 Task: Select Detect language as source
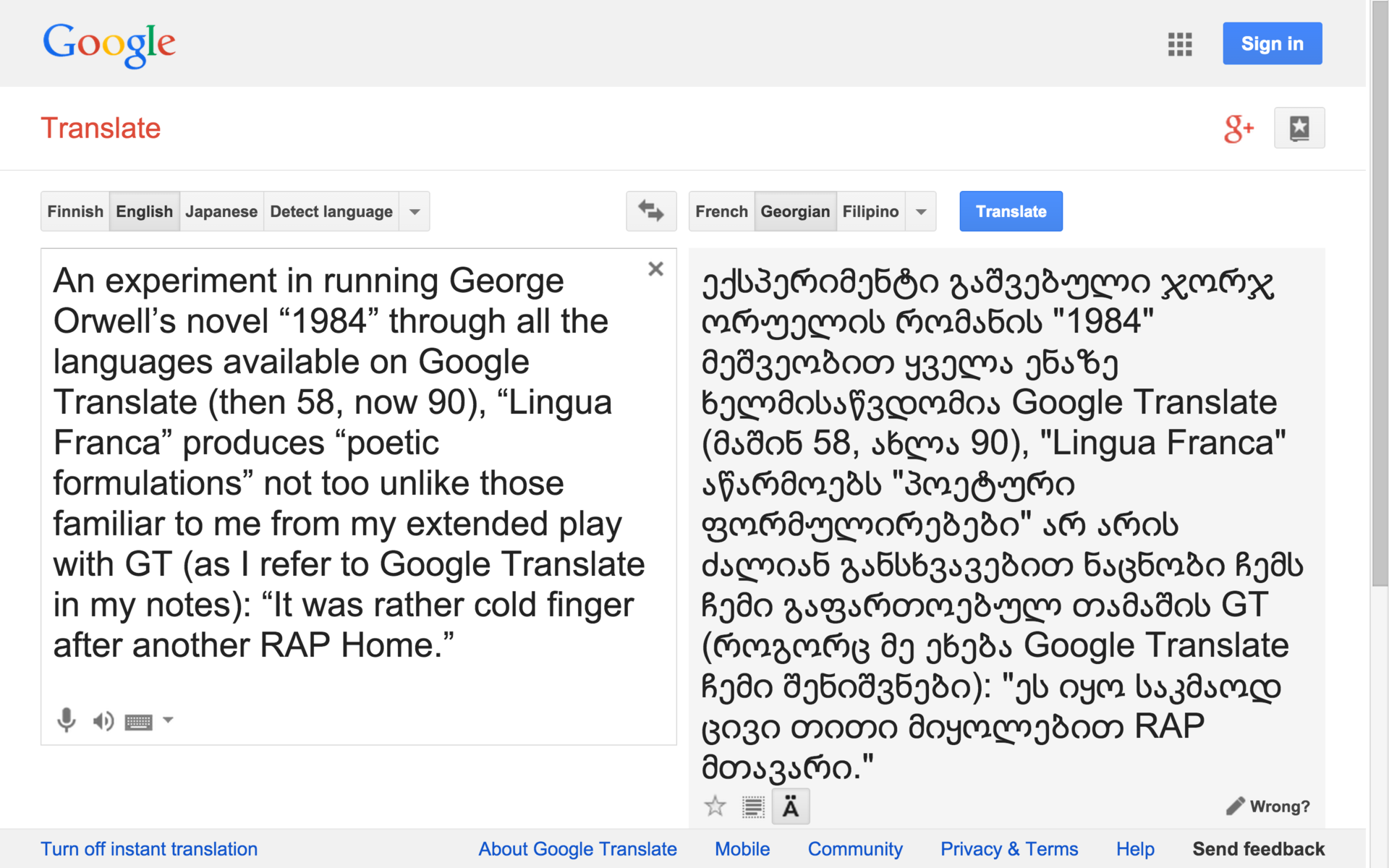(x=331, y=211)
